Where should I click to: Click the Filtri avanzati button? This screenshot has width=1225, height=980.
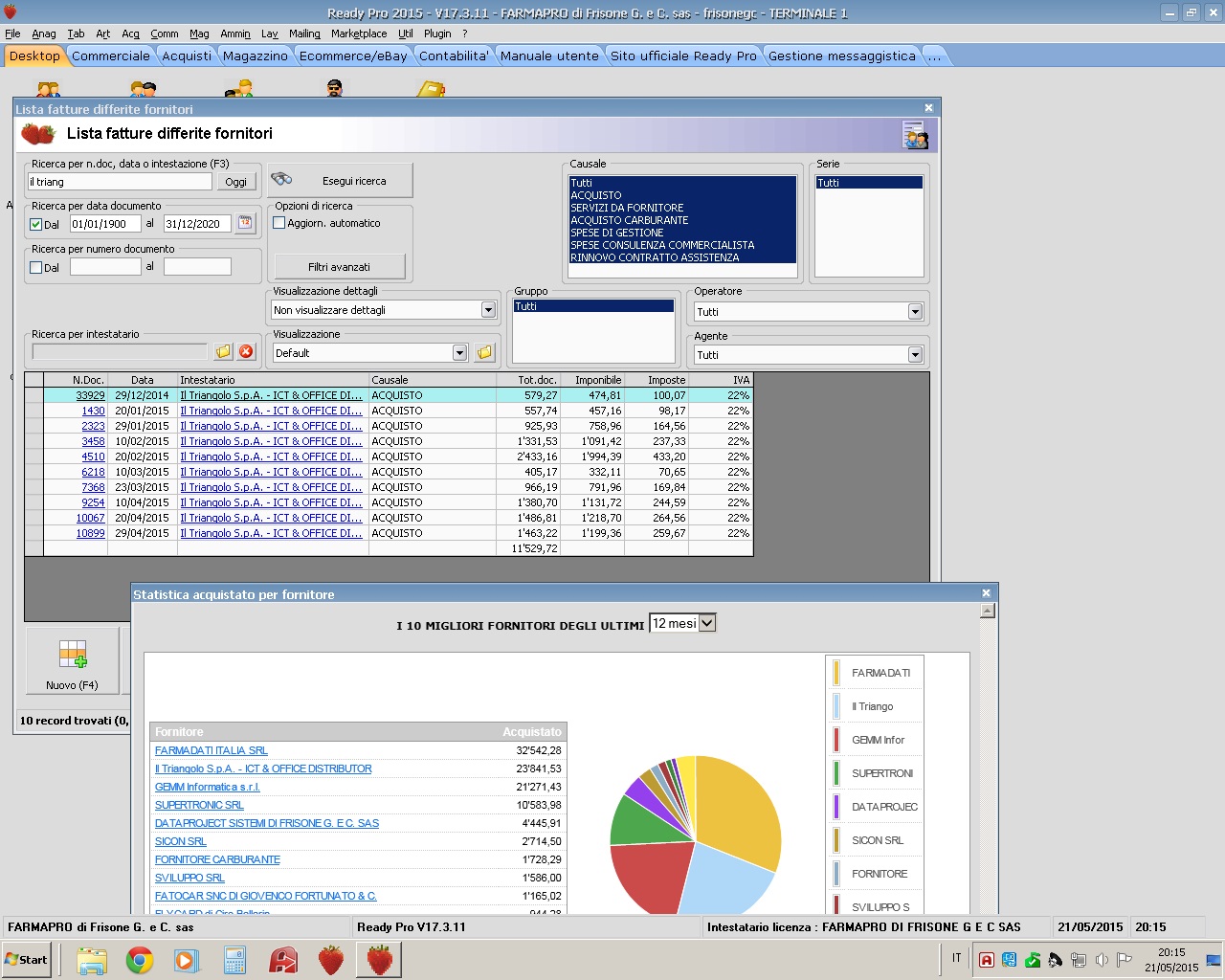(339, 267)
